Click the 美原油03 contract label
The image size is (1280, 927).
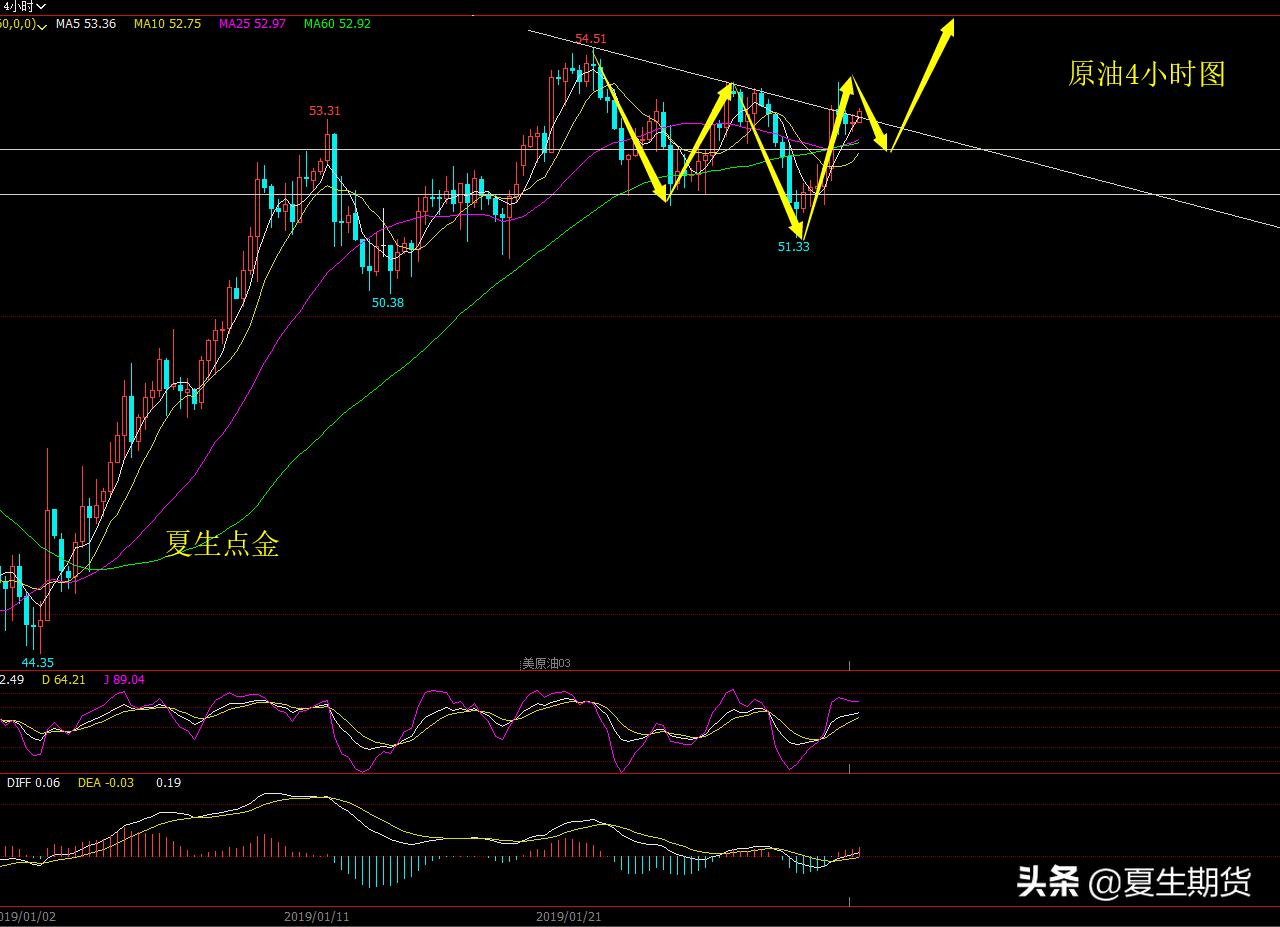click(x=546, y=663)
